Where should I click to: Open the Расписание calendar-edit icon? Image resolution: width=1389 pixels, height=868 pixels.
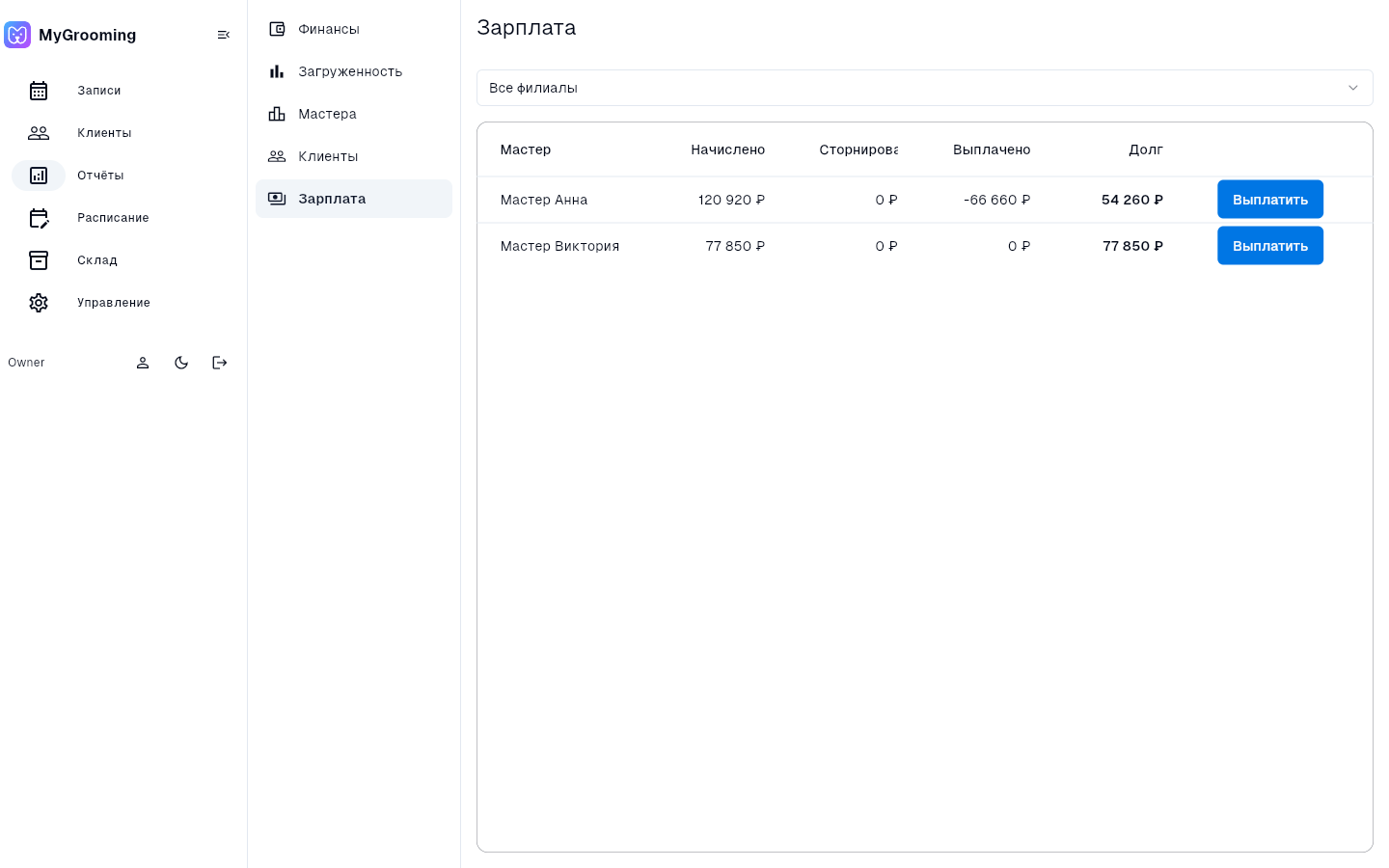[x=39, y=218]
